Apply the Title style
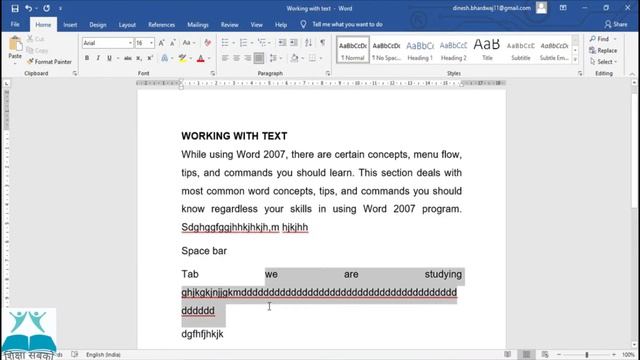 [x=487, y=50]
